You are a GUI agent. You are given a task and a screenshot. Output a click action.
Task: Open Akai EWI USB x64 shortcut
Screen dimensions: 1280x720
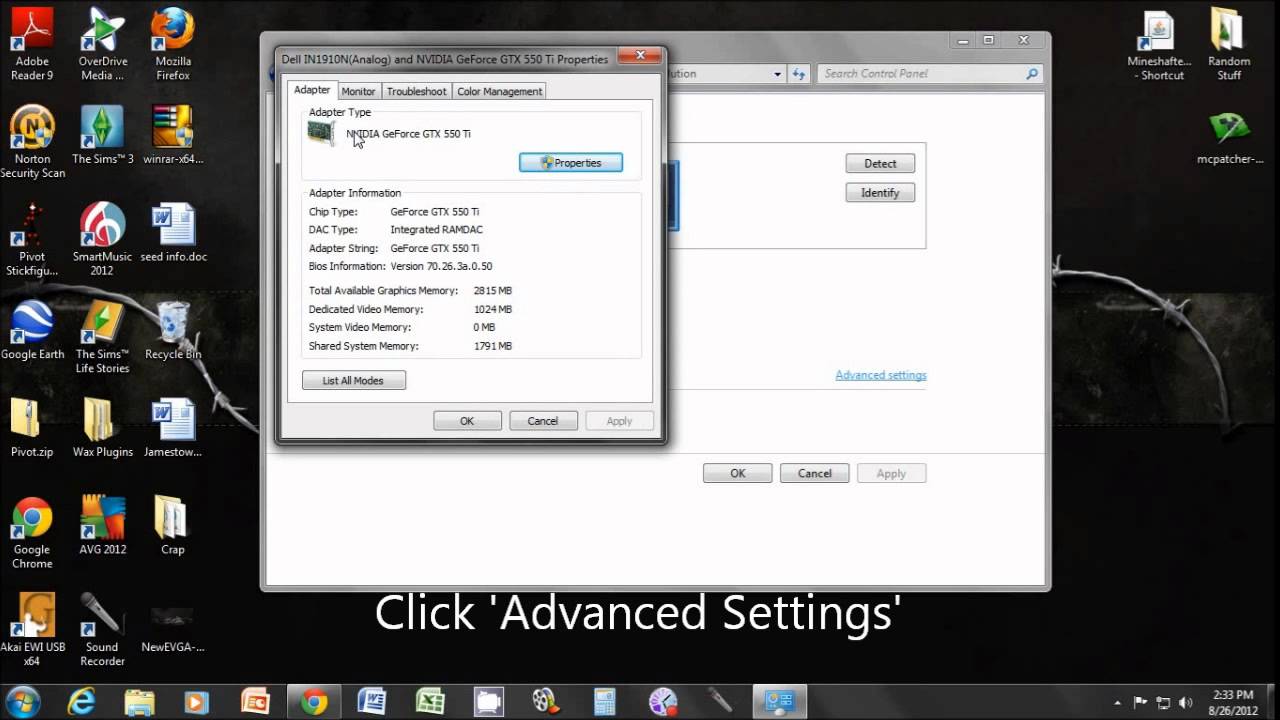(32, 630)
